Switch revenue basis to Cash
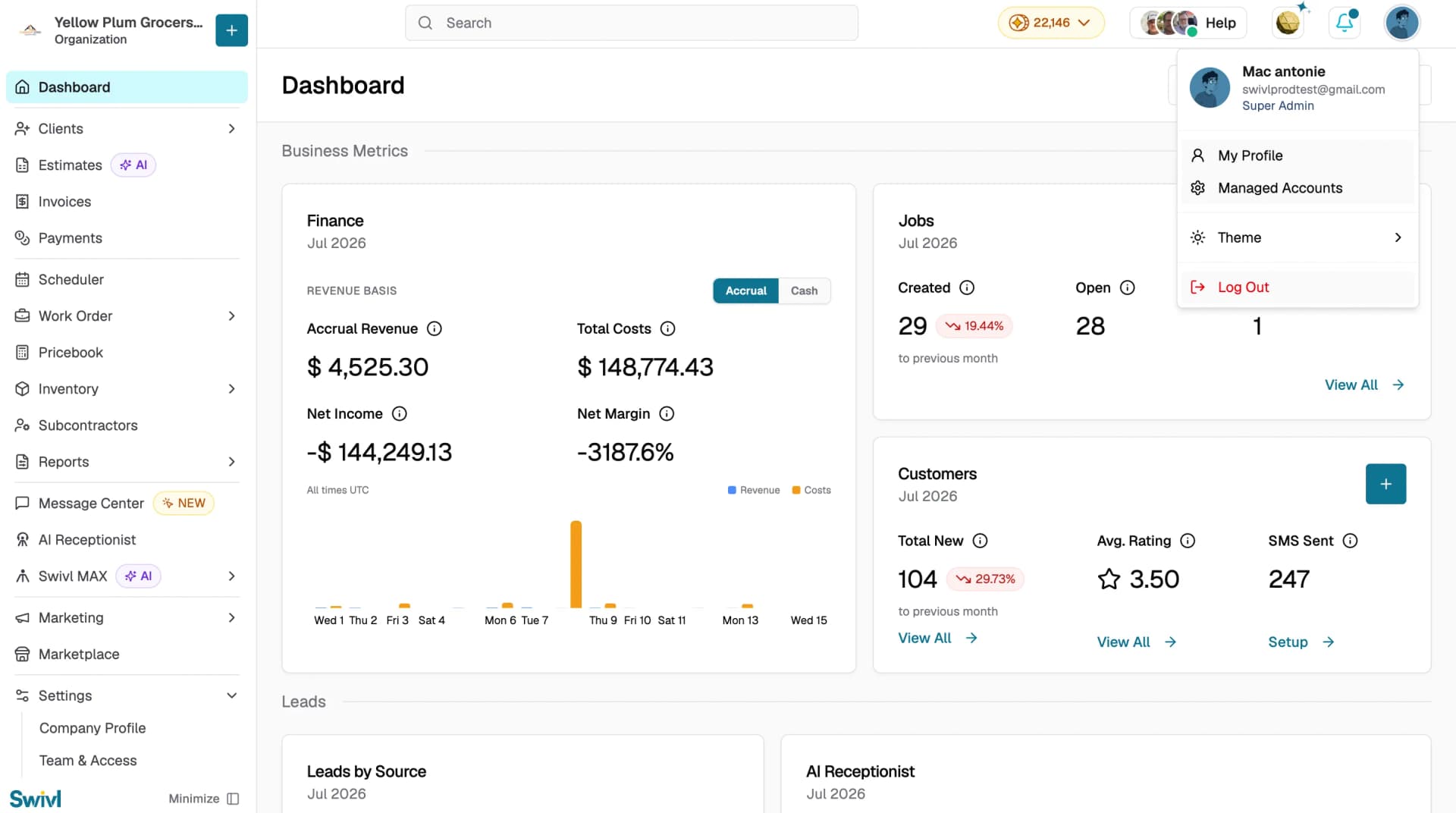The image size is (1456, 813). pyautogui.click(x=804, y=290)
